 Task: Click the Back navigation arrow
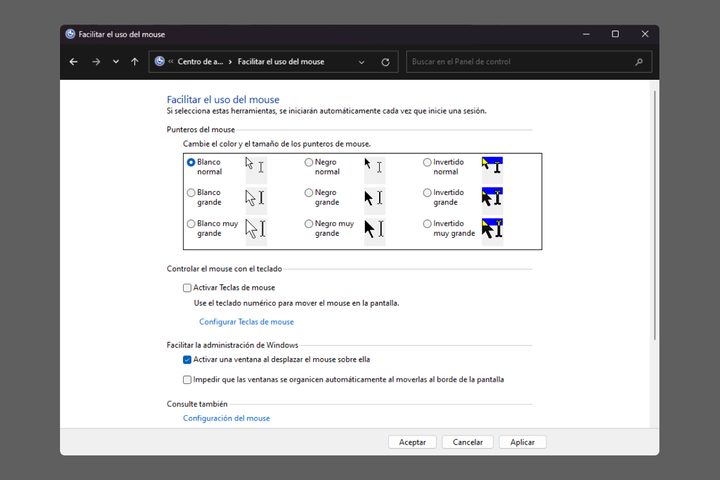[74, 62]
